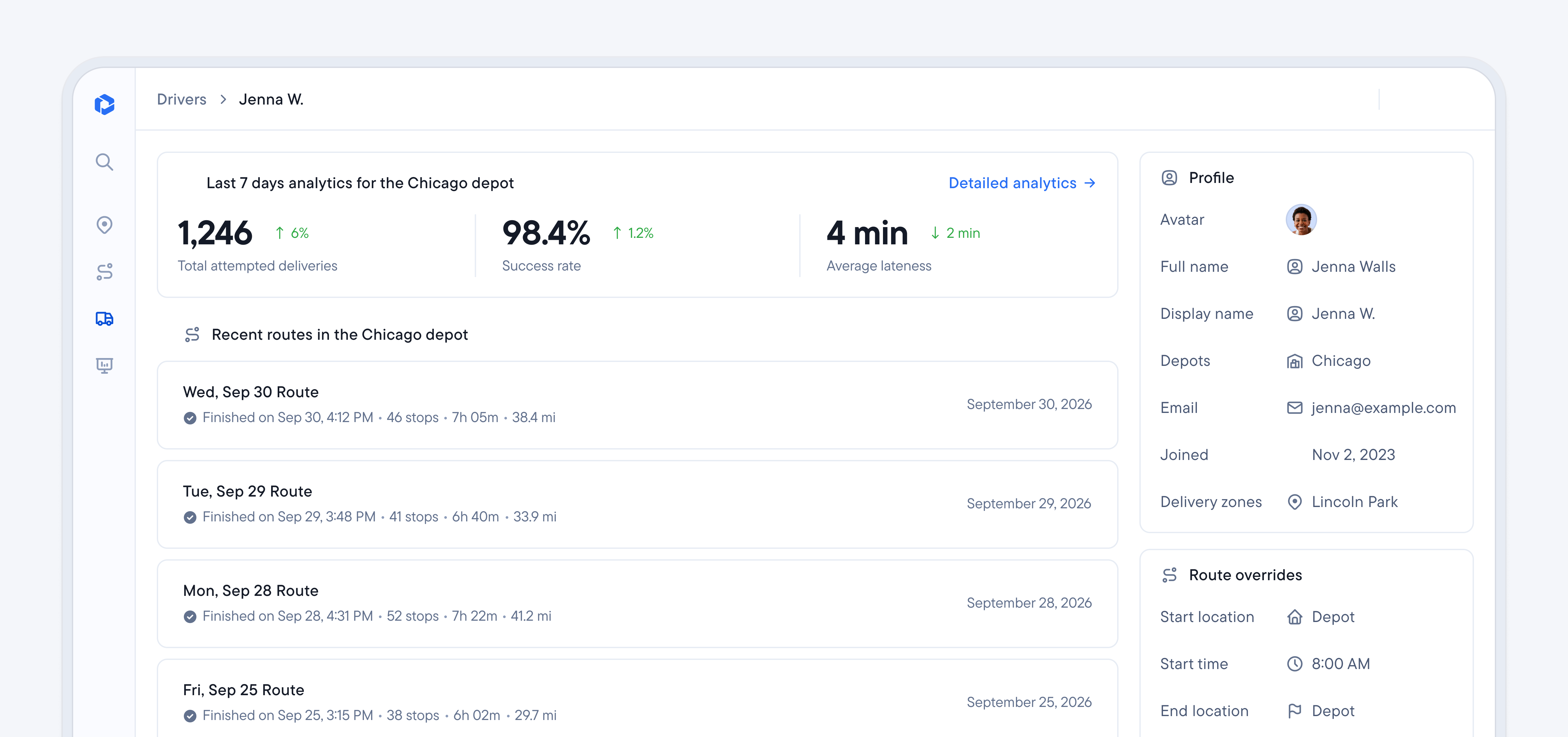This screenshot has width=1568, height=737.
Task: Click the flag icon beside End location Depot
Action: [1295, 711]
